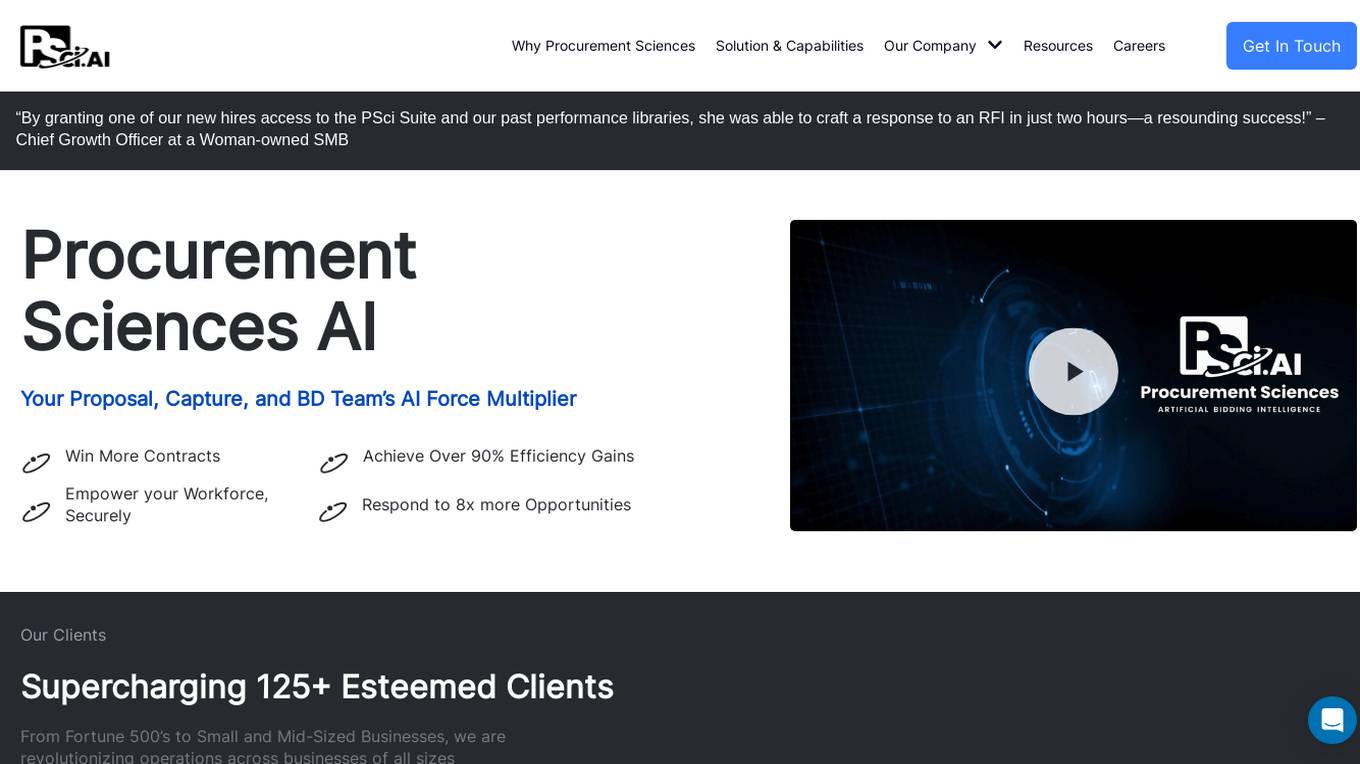Click Respond to 8x more Opportunities text
Image resolution: width=1360 pixels, height=764 pixels.
click(x=496, y=505)
